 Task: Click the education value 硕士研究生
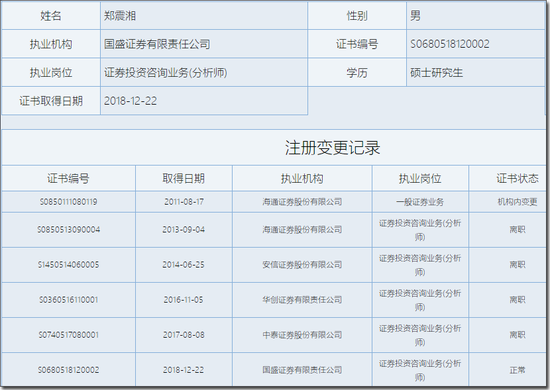[436, 73]
